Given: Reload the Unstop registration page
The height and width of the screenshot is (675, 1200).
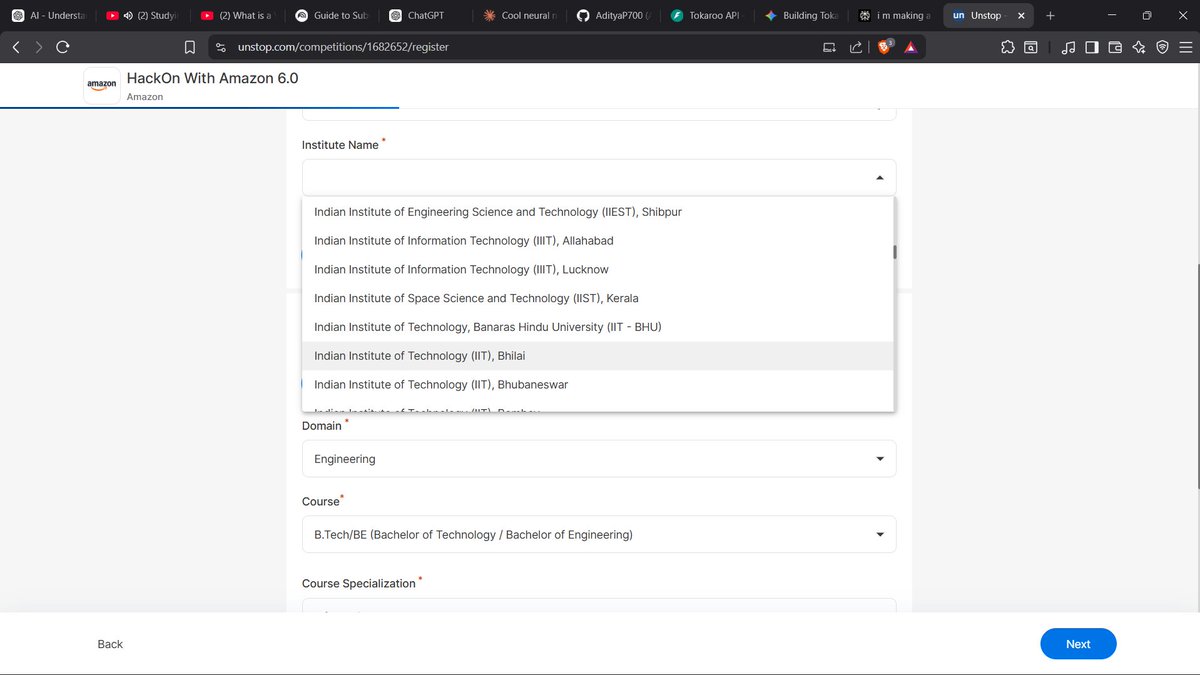Looking at the screenshot, I should (x=63, y=47).
